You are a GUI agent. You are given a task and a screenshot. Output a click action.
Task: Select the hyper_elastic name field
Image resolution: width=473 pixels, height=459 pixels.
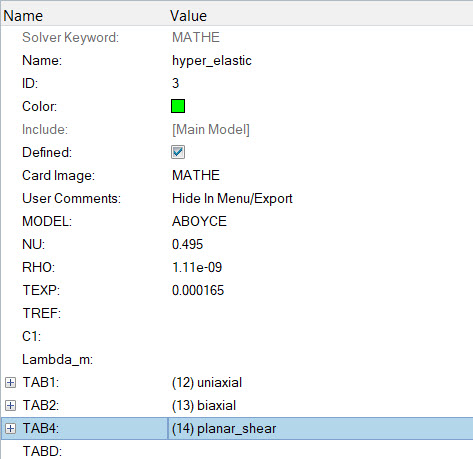pos(320,60)
